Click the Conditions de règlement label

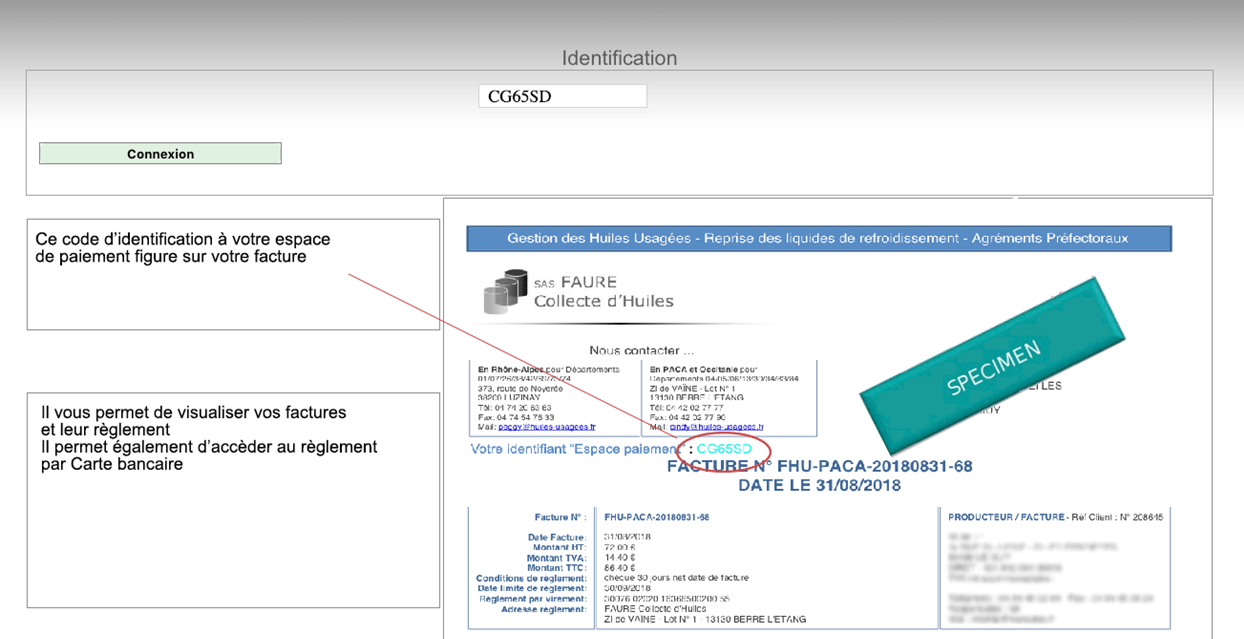[531, 577]
